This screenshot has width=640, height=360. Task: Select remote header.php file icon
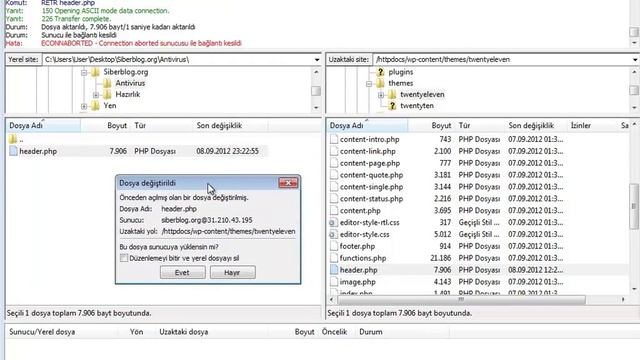coord(334,270)
